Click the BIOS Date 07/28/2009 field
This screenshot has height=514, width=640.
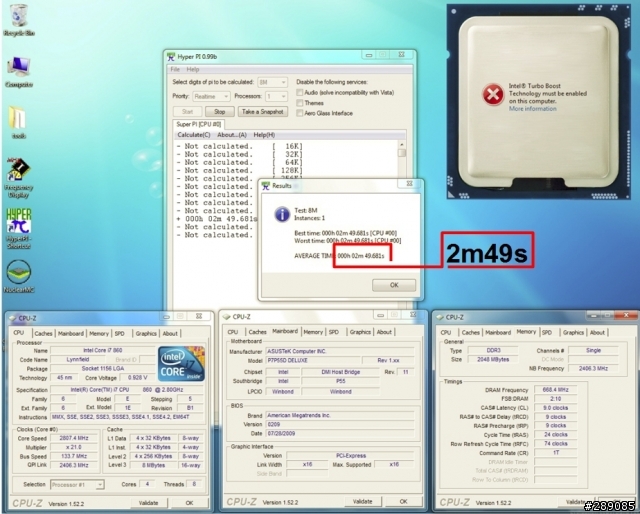click(340, 434)
